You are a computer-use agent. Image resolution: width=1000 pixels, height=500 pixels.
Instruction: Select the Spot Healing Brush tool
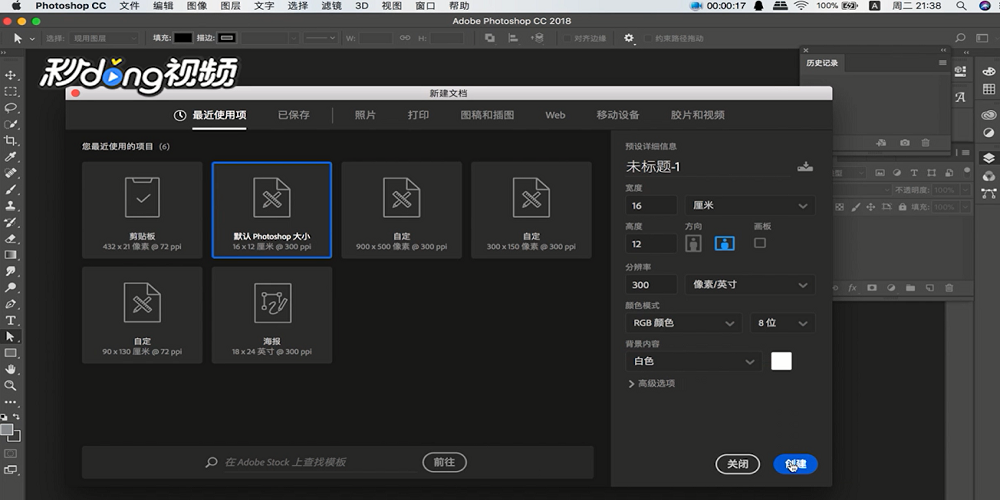tap(10, 173)
